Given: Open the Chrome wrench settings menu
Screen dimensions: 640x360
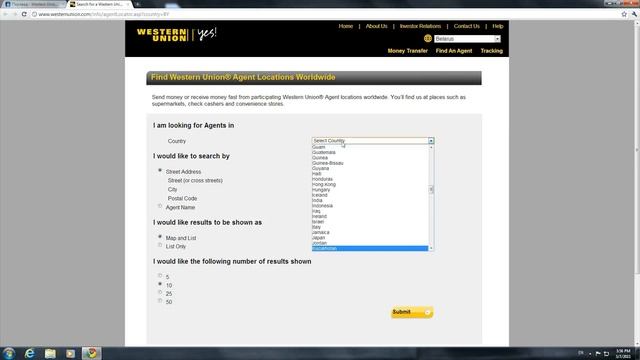Looking at the screenshot, I should 634,14.
